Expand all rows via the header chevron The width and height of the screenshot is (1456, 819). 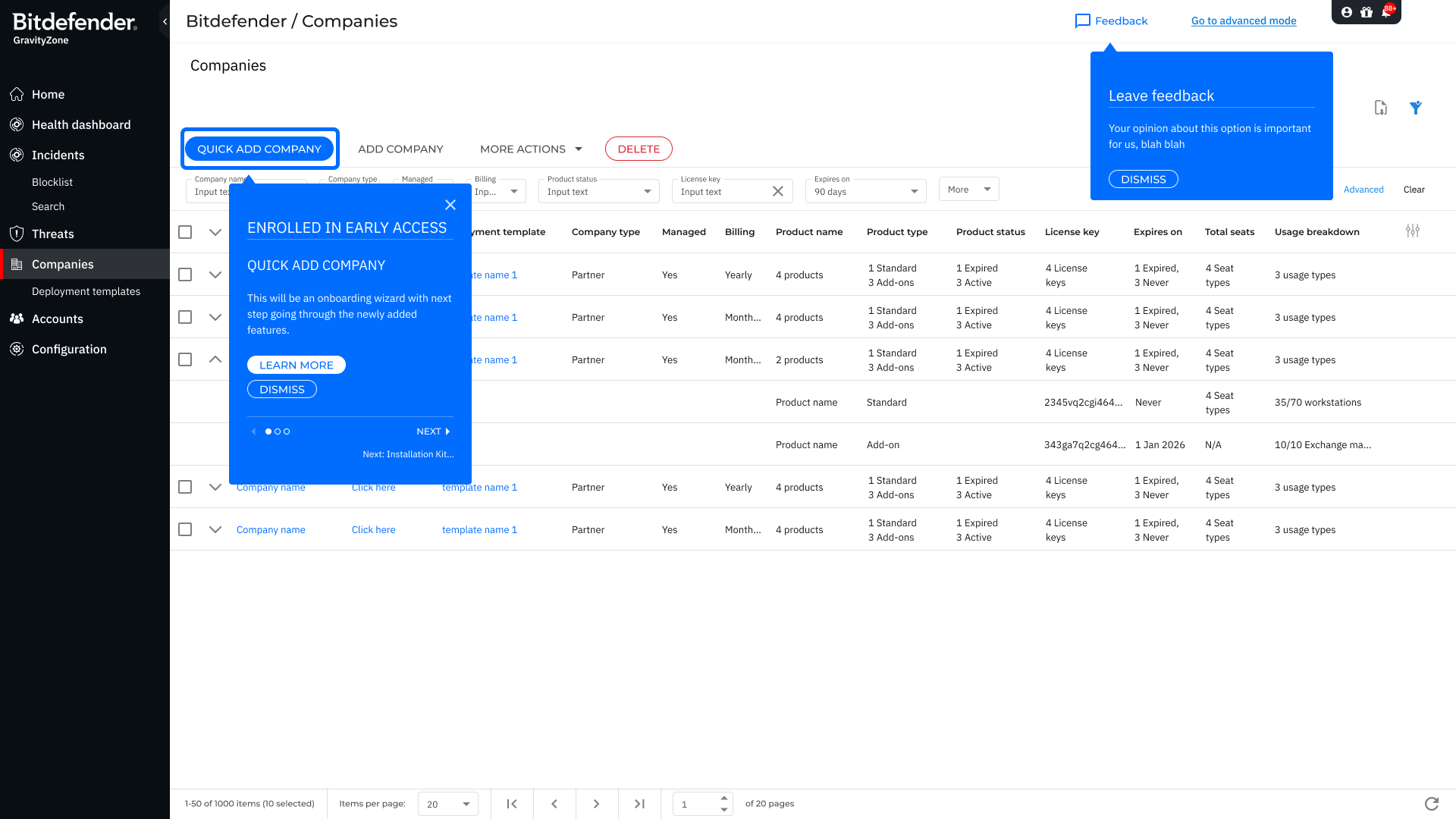[x=215, y=232]
